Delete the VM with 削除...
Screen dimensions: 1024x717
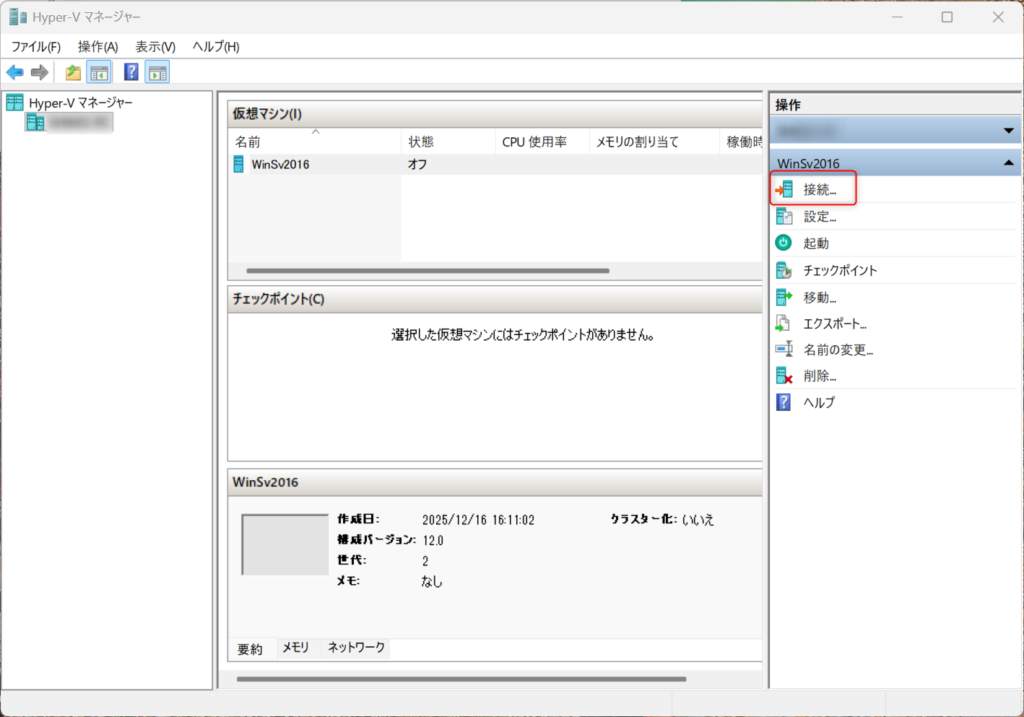[x=819, y=376]
